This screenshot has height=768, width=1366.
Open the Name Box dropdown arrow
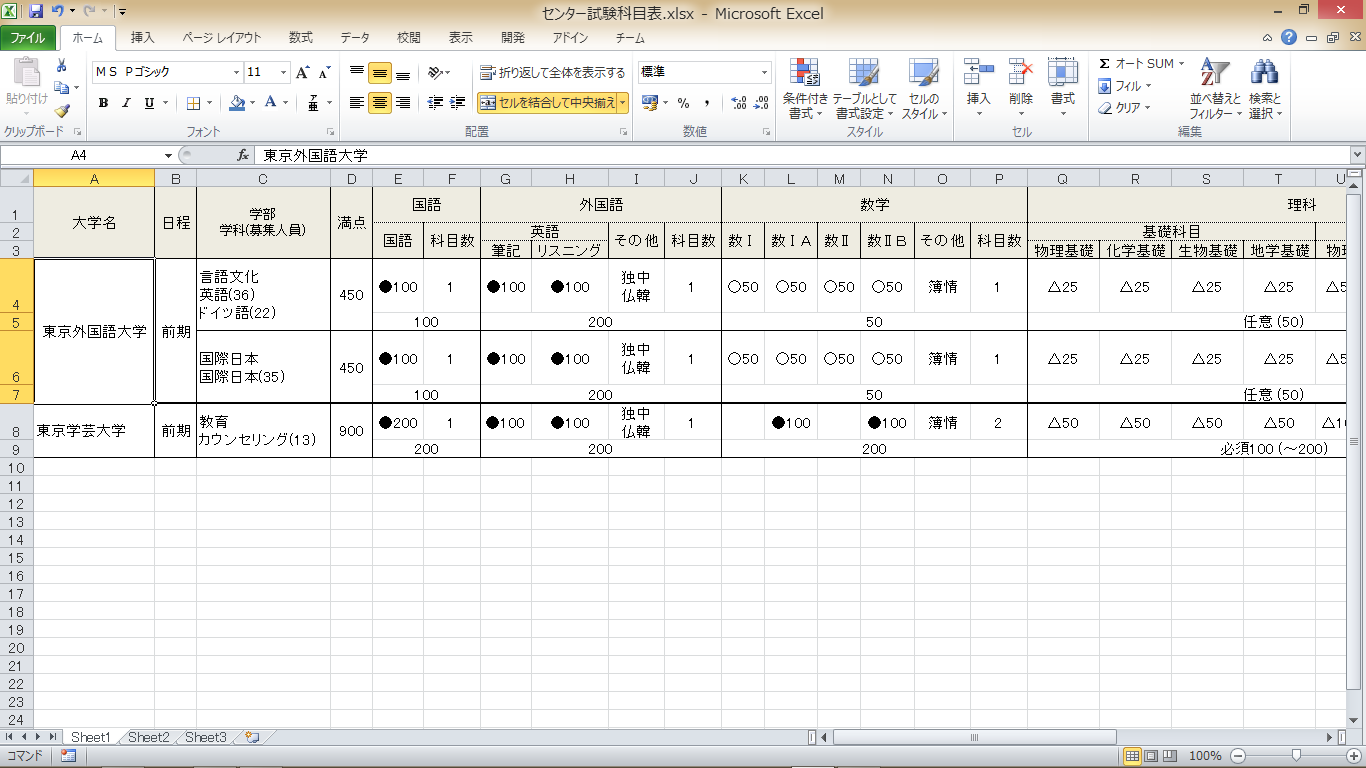[x=168, y=156]
